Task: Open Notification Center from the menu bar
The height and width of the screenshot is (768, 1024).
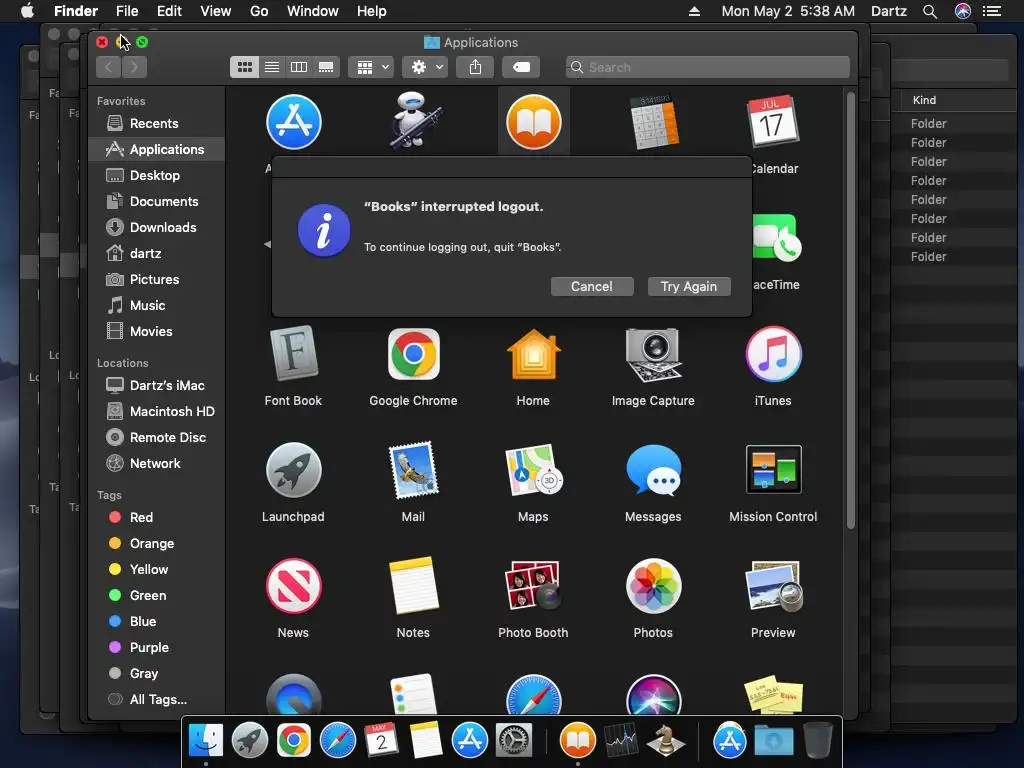Action: pyautogui.click(x=992, y=11)
